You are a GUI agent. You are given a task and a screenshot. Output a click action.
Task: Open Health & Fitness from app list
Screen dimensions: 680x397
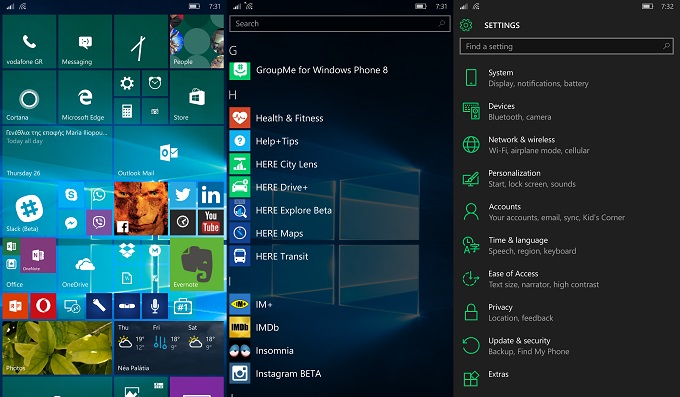coord(277,118)
